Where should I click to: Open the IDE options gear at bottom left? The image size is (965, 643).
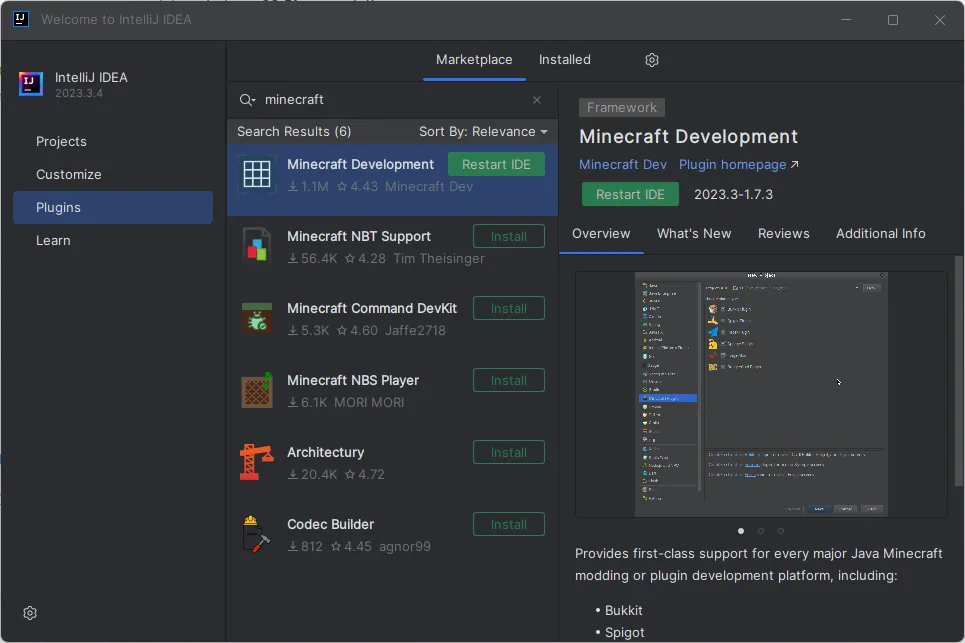pos(30,613)
